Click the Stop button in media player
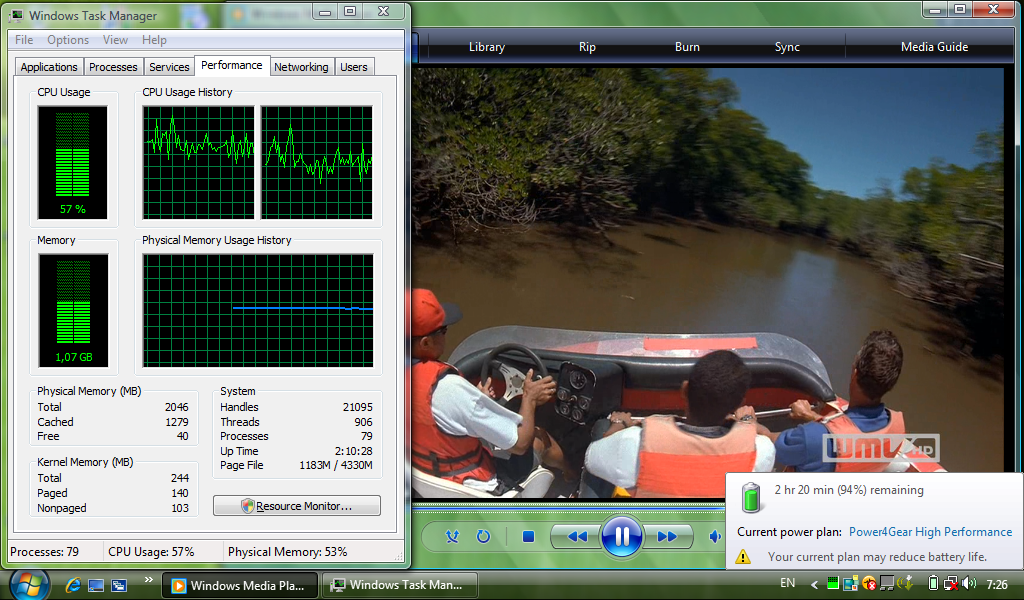This screenshot has height=600, width=1024. pos(528,537)
